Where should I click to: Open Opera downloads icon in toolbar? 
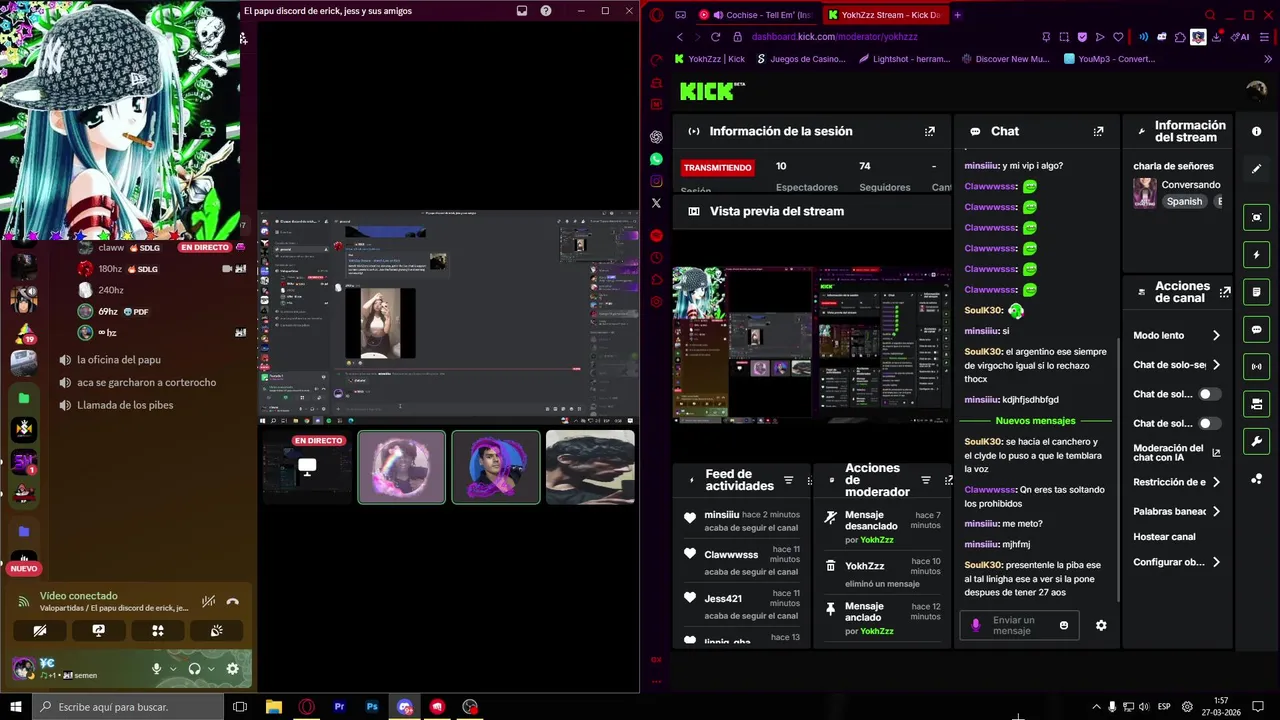pos(1216,37)
